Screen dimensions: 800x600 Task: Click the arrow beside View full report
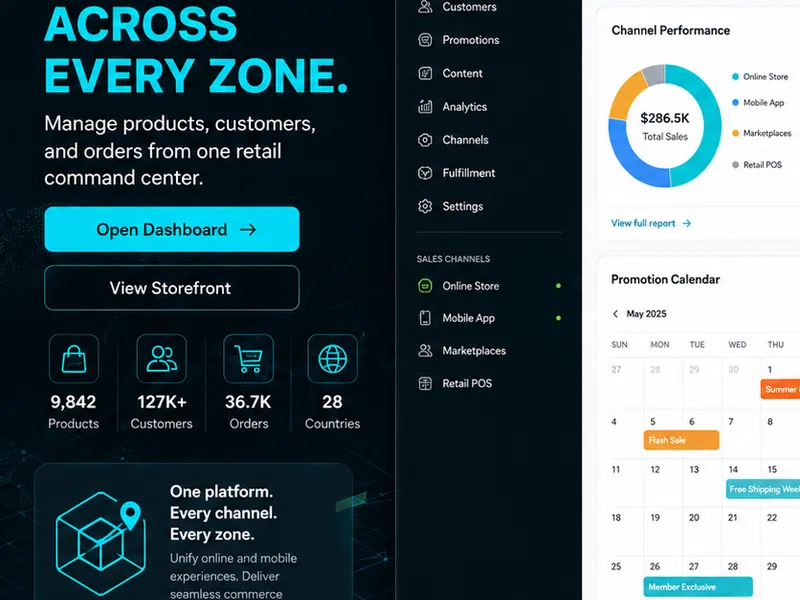[x=687, y=223]
